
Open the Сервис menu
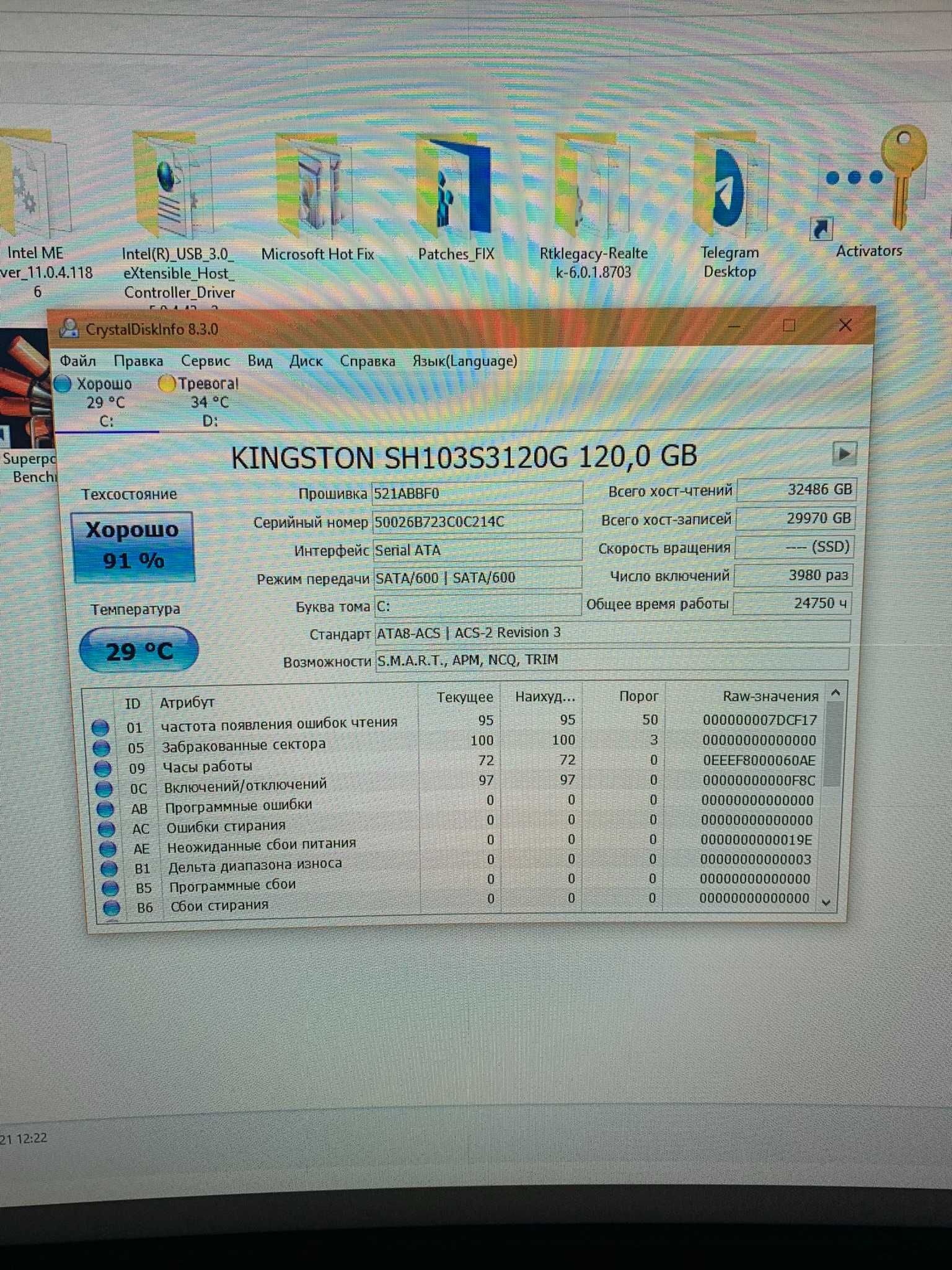tap(205, 361)
